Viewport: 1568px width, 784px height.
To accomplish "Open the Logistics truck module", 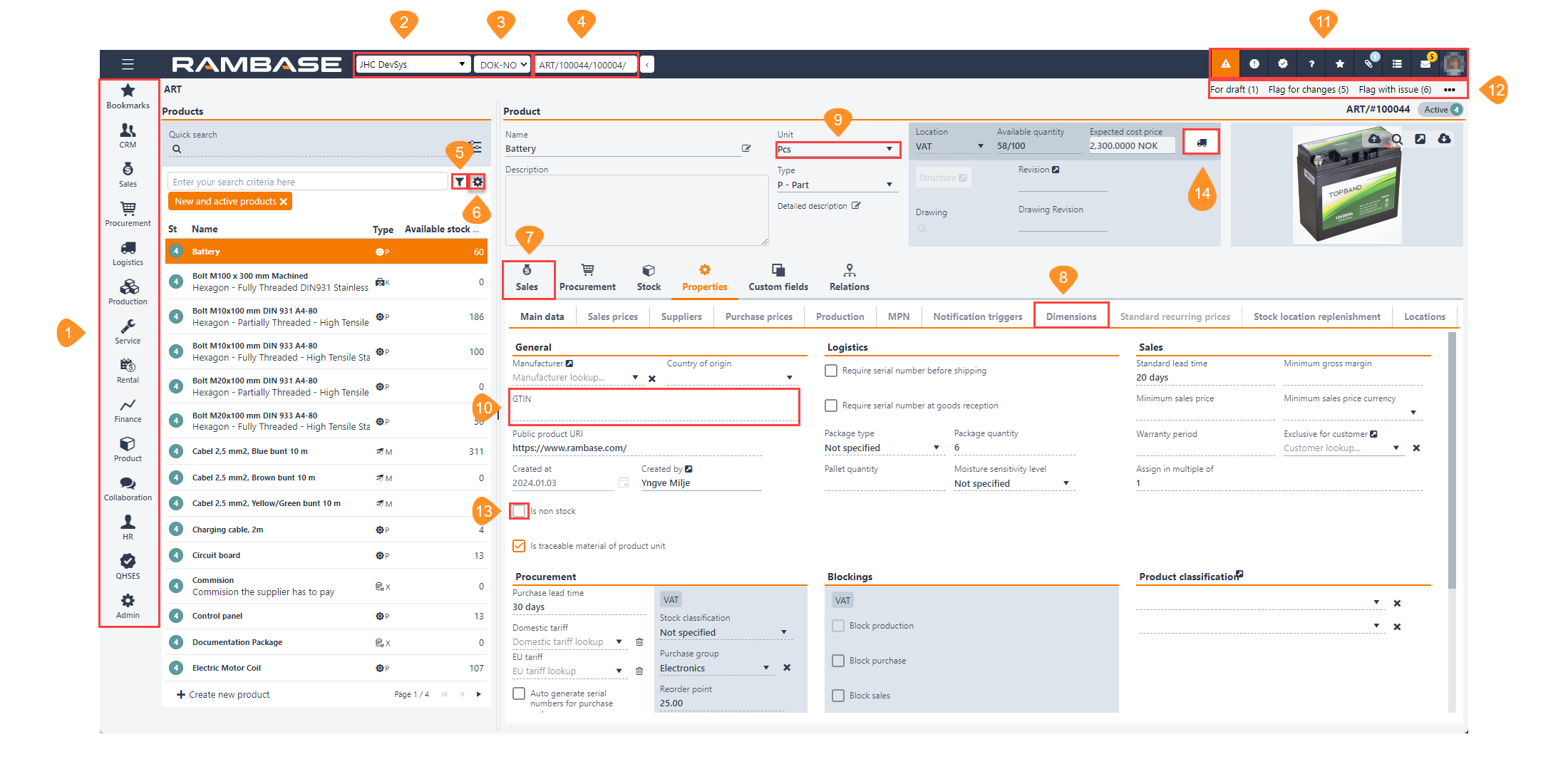I will (128, 252).
